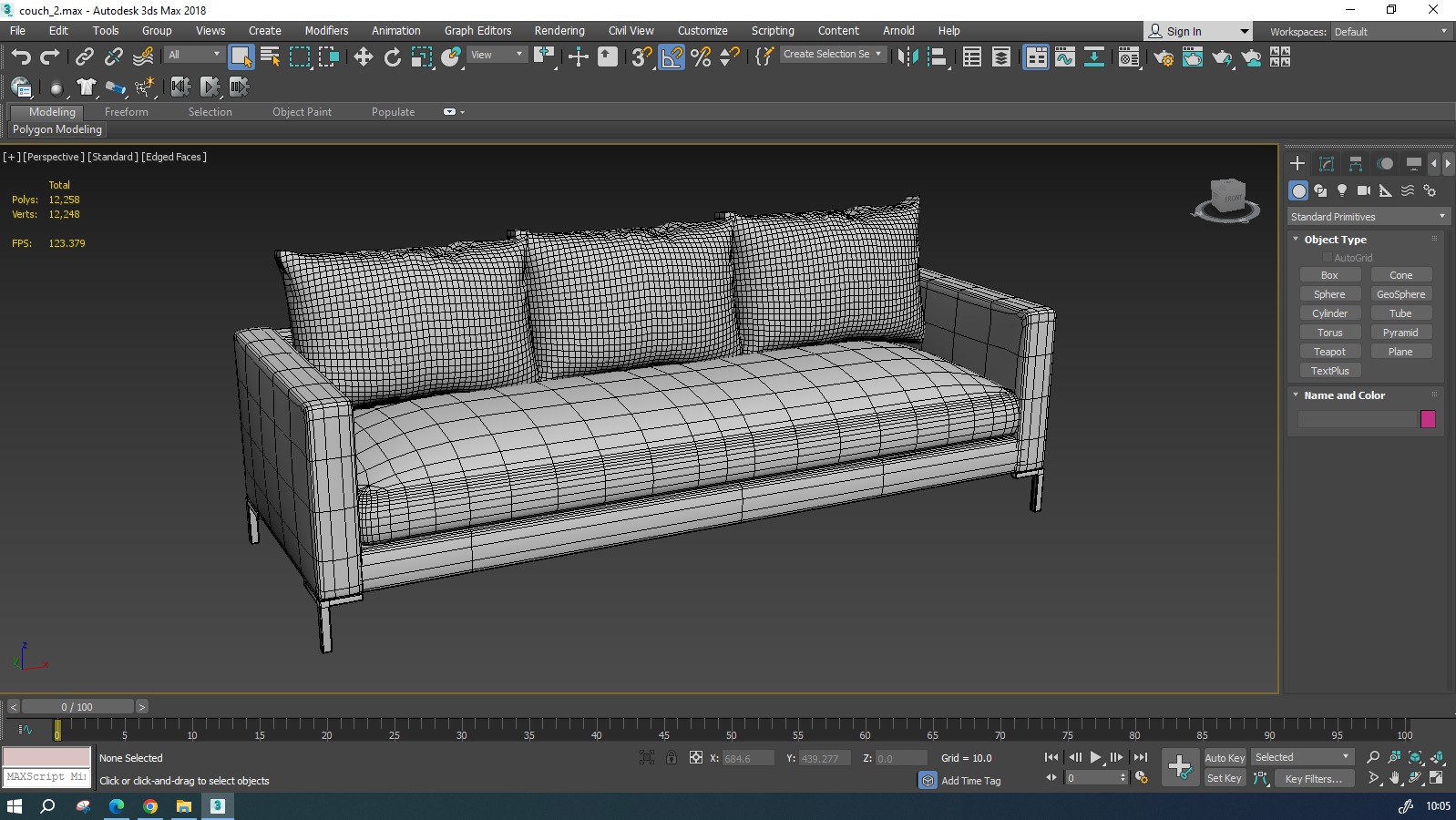The image size is (1456, 820).
Task: Click the 0 / 100 time slider
Action: click(77, 706)
